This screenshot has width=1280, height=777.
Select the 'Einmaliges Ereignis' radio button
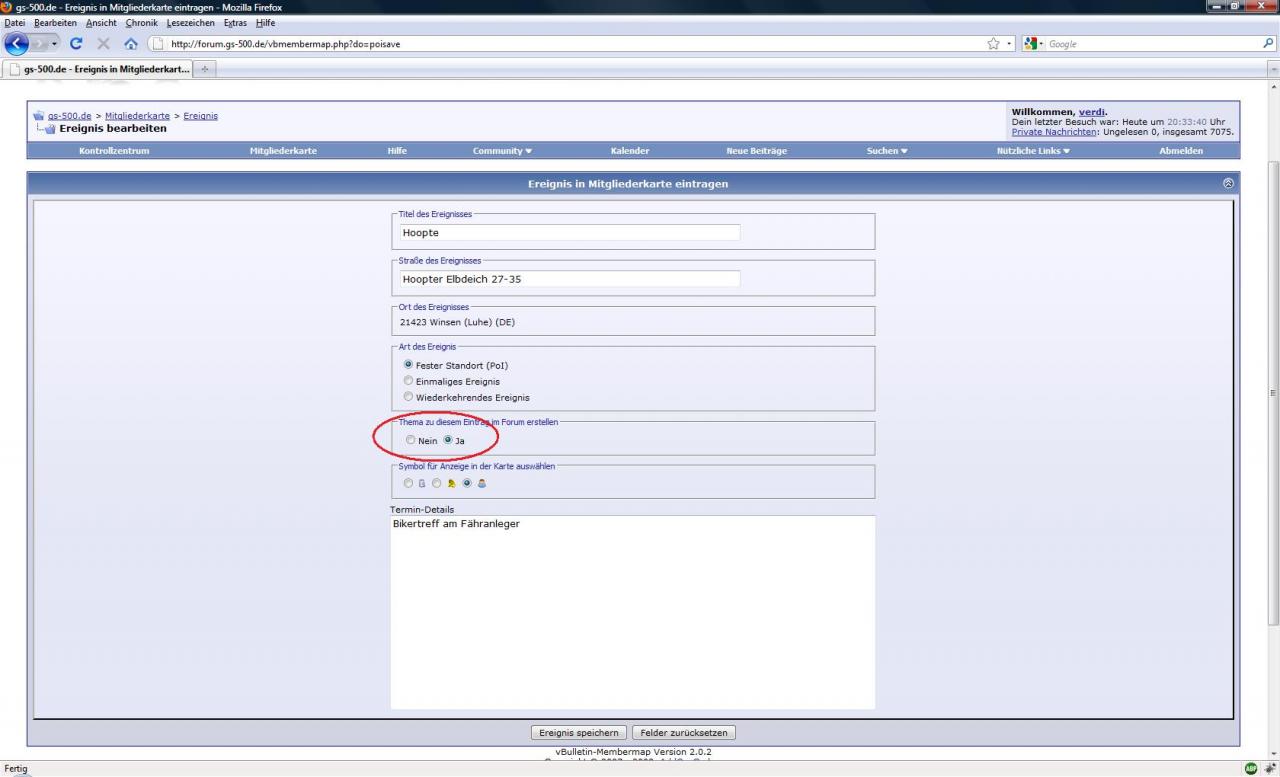click(x=408, y=381)
